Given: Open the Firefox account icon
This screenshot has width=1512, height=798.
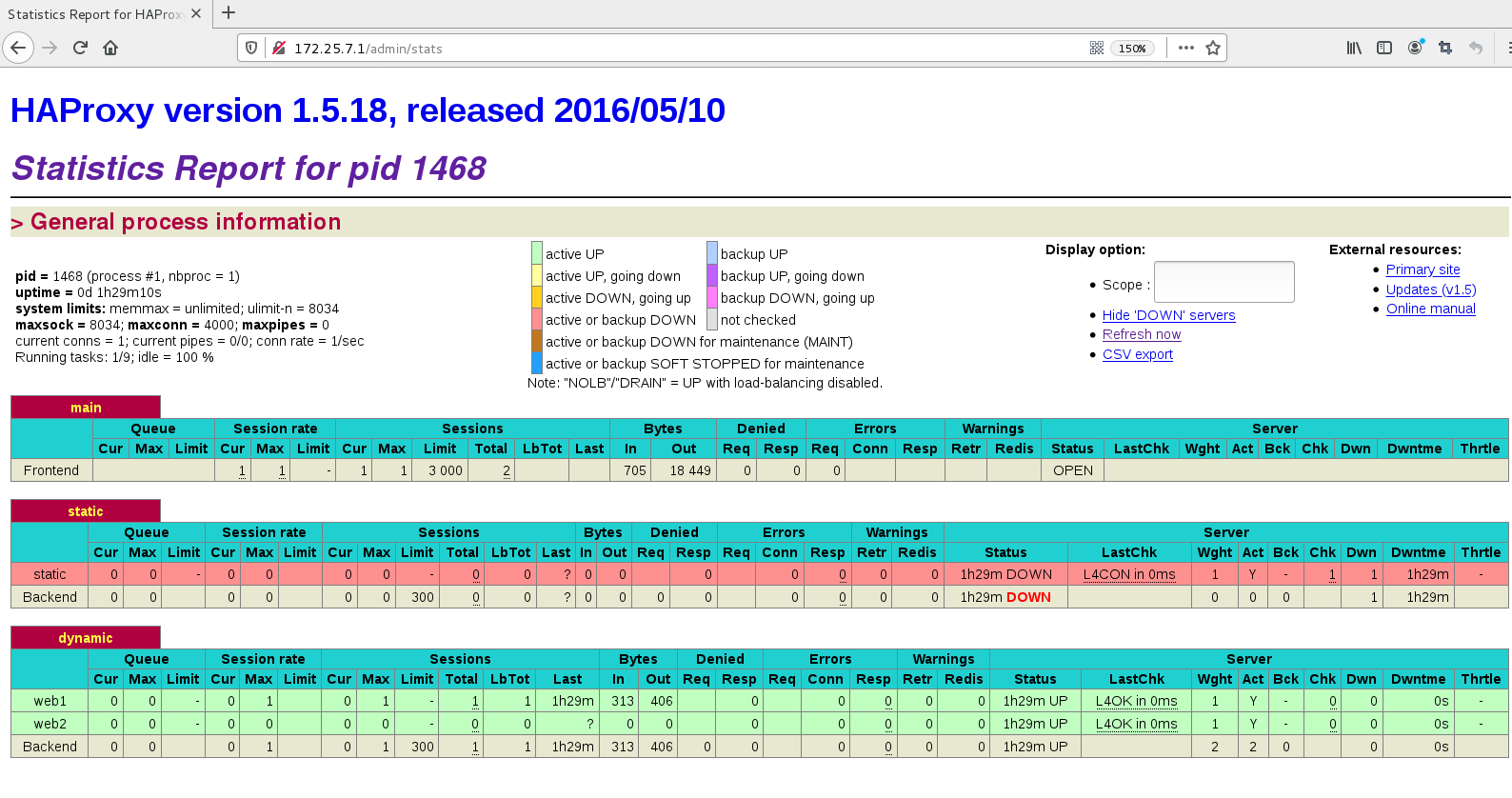Looking at the screenshot, I should click(x=1416, y=48).
